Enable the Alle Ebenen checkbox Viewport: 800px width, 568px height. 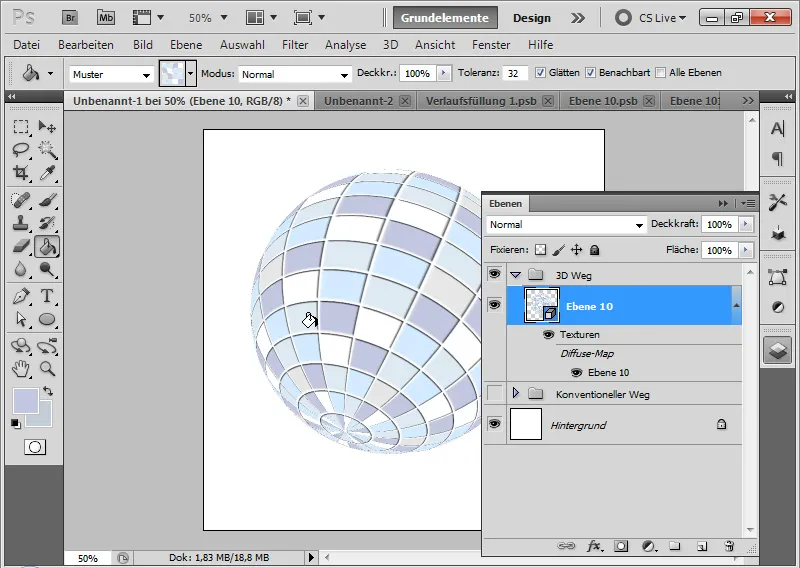tap(661, 73)
